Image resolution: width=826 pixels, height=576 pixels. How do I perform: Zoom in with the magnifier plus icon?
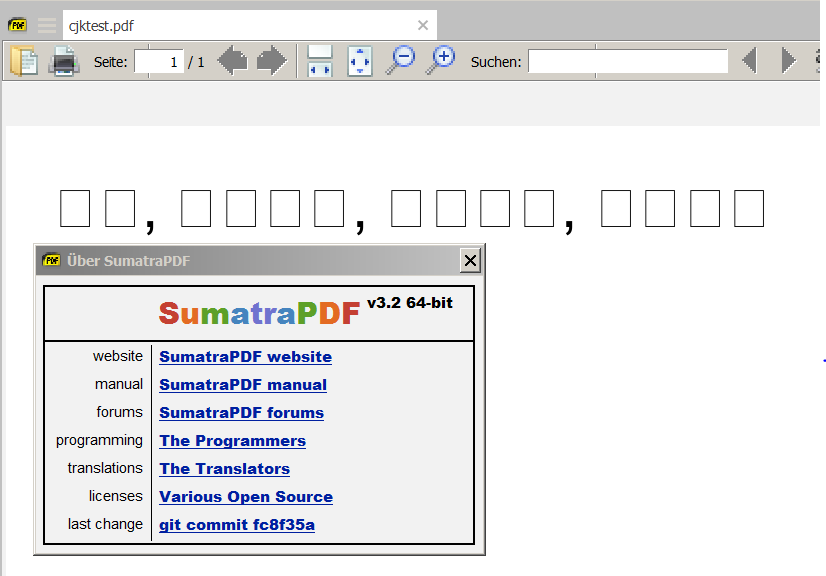(x=440, y=61)
